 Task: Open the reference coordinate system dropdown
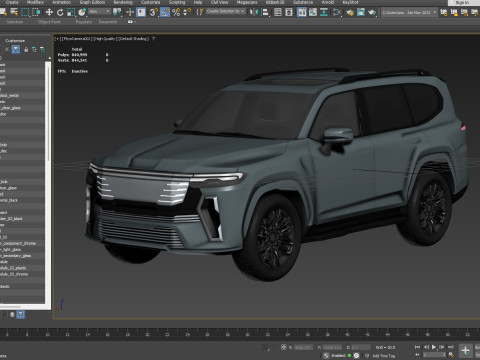[x=99, y=12]
